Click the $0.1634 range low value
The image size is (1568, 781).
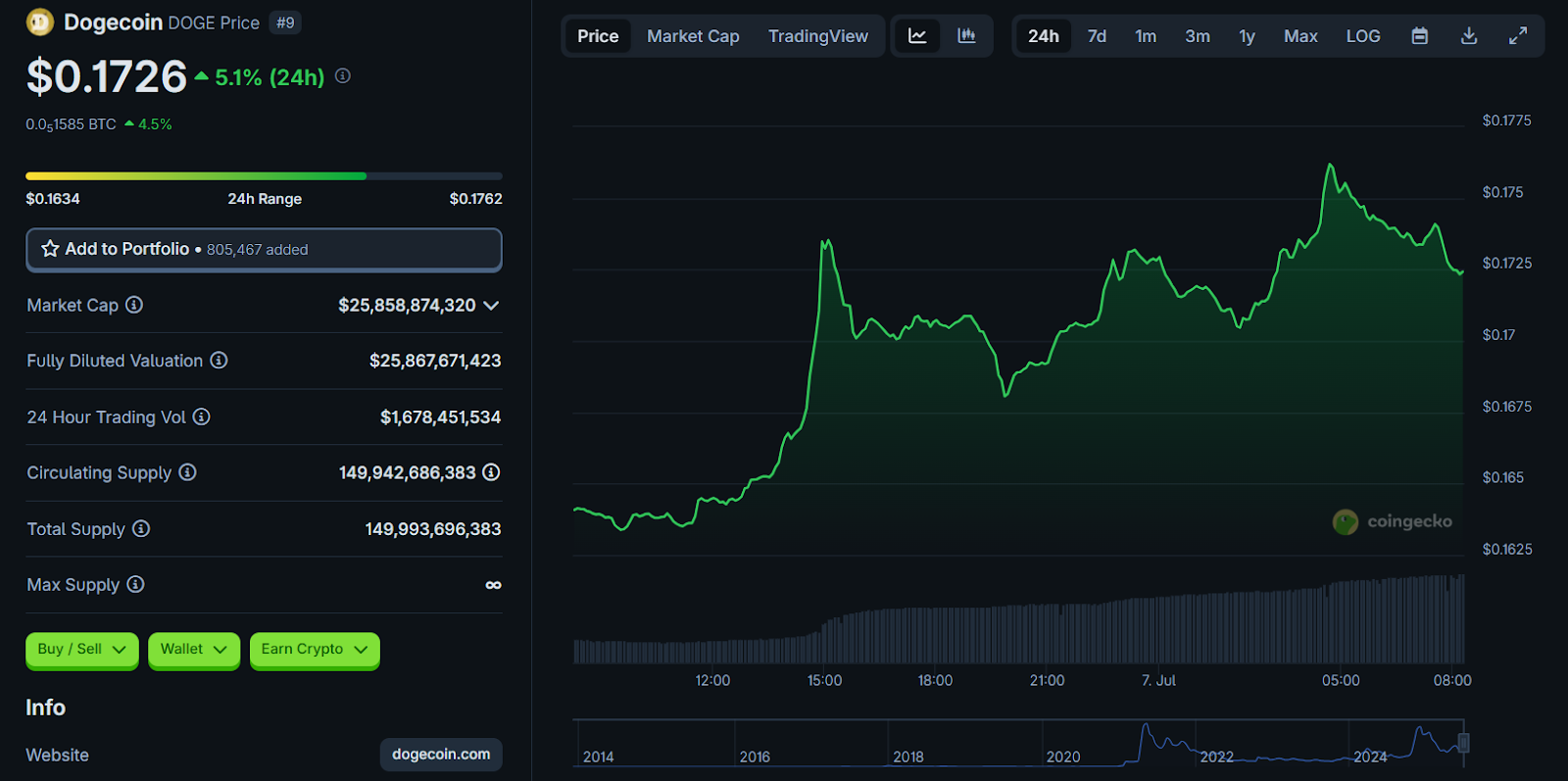pyautogui.click(x=53, y=199)
